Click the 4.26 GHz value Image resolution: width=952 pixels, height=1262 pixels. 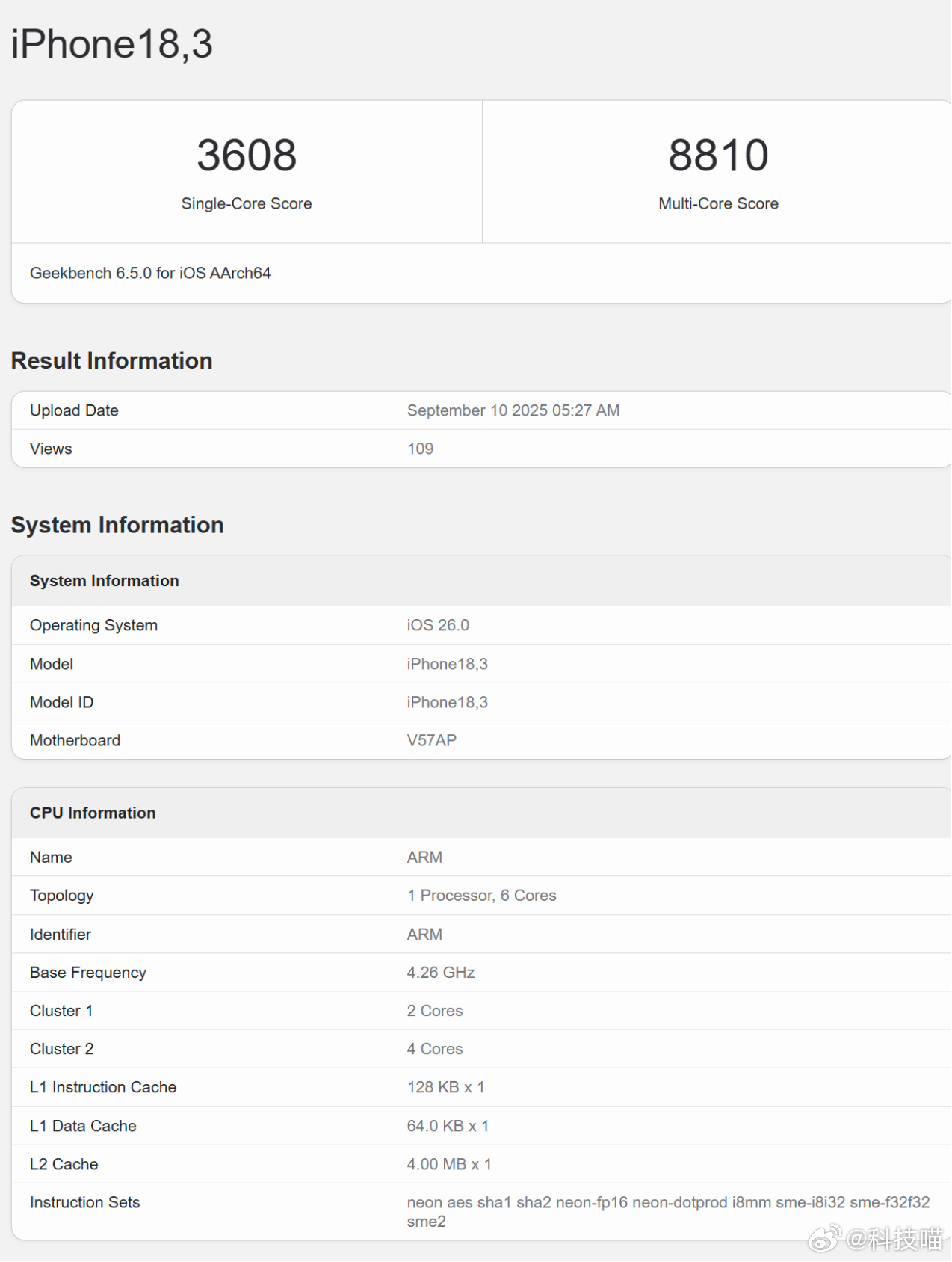[441, 972]
